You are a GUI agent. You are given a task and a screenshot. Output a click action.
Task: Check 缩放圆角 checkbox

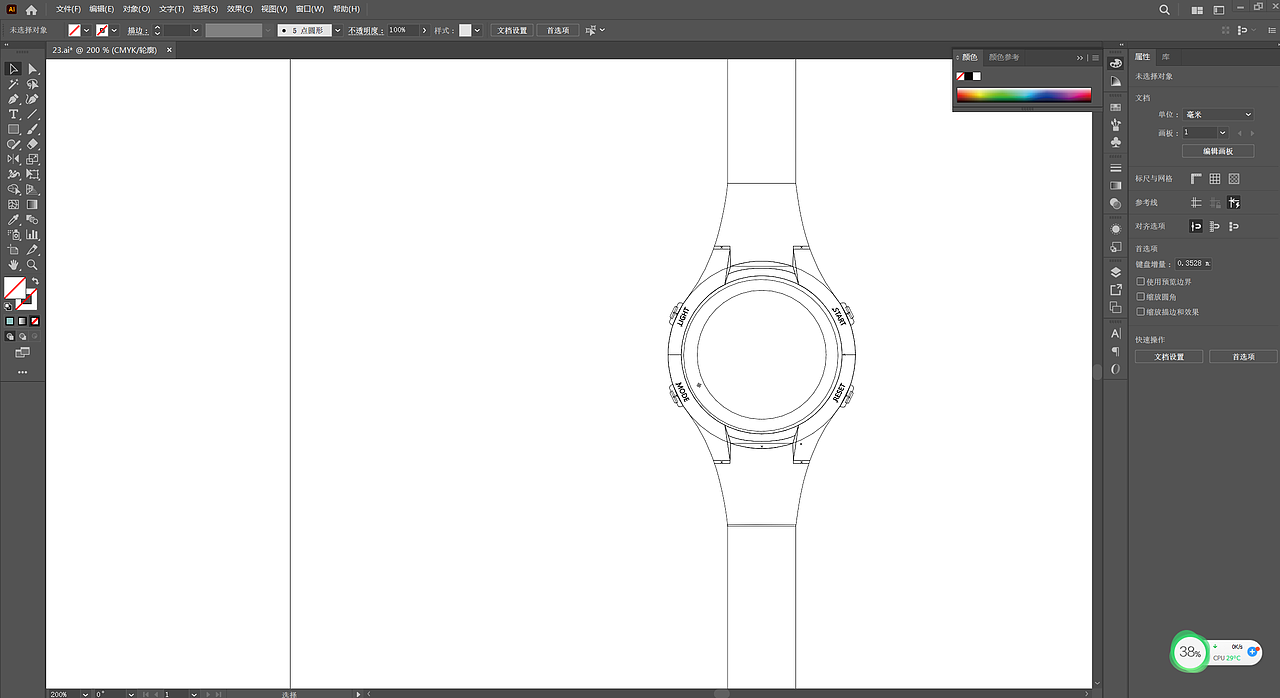point(1141,297)
